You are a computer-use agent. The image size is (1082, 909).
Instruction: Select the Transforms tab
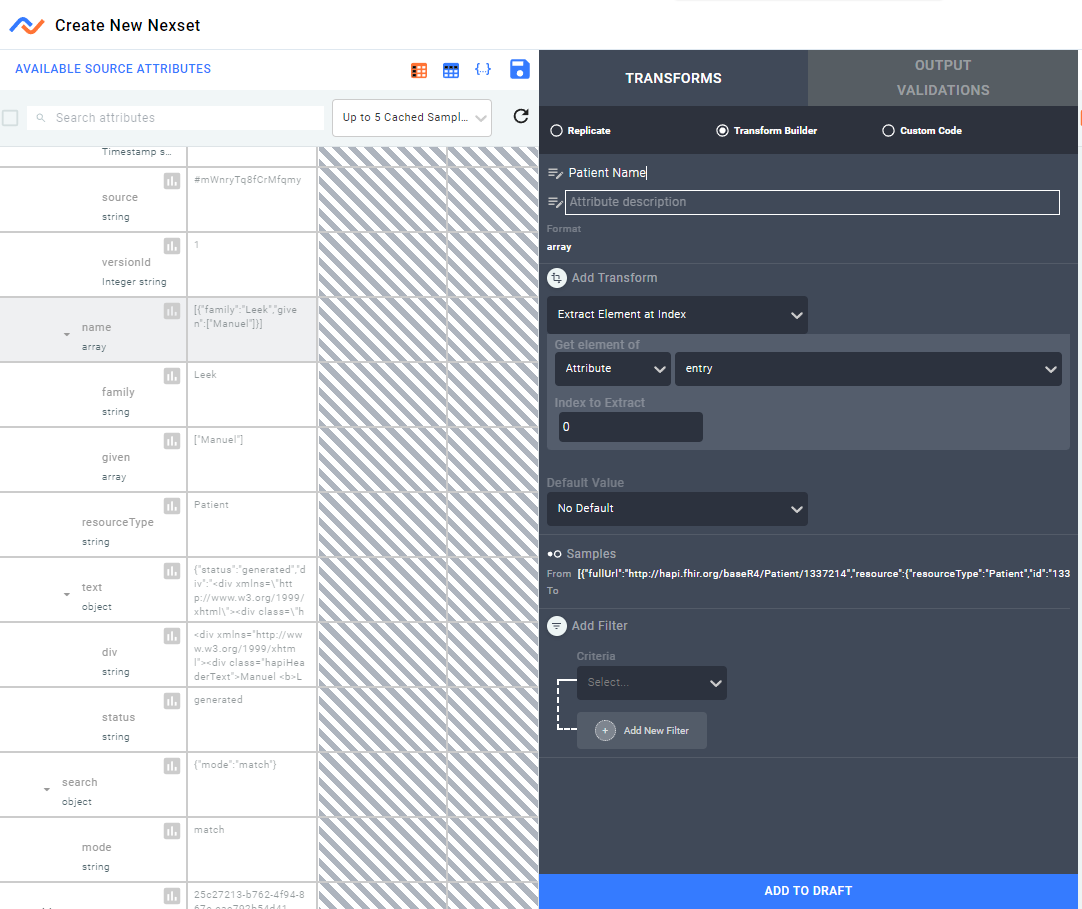coord(673,78)
